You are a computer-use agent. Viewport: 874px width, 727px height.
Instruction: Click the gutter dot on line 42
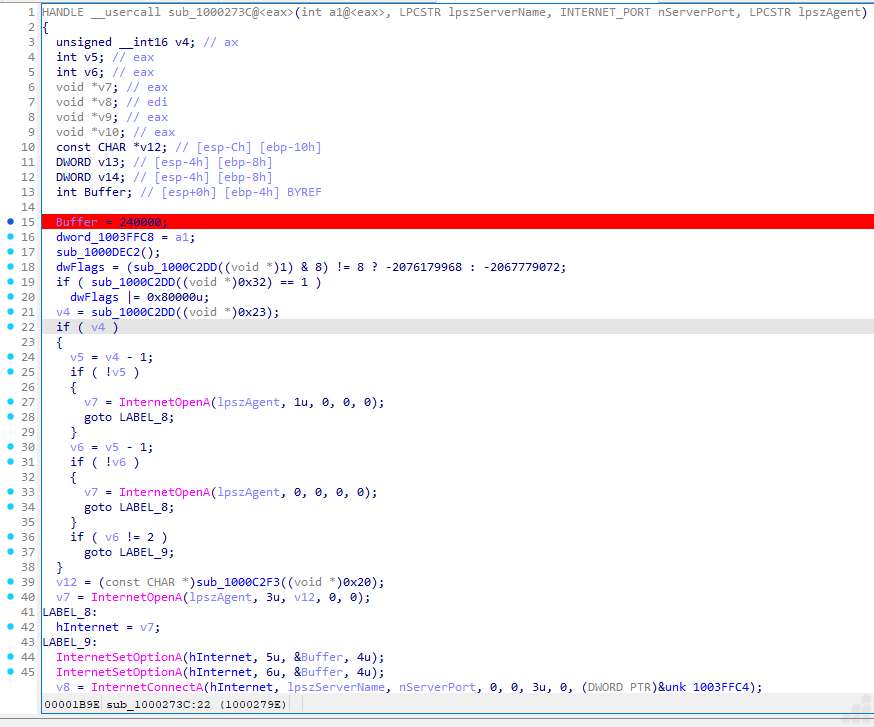coord(10,627)
